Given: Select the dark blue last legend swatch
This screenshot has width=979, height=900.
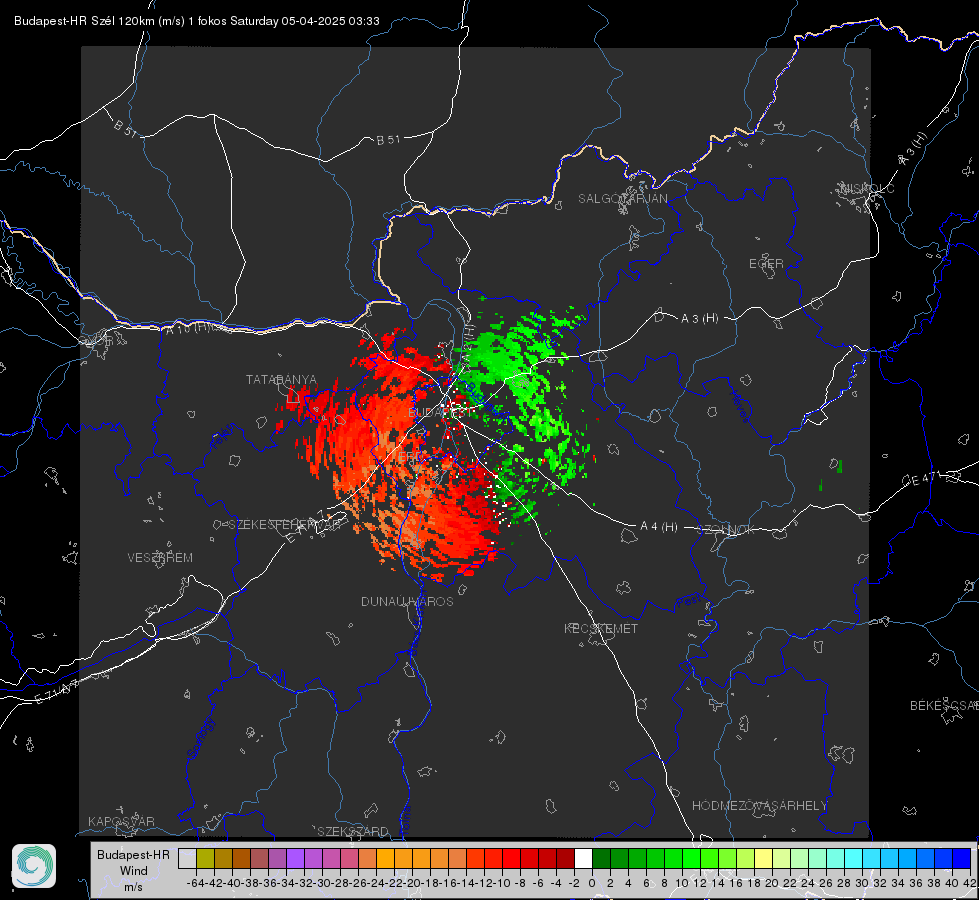Looking at the screenshot, I should (x=962, y=858).
